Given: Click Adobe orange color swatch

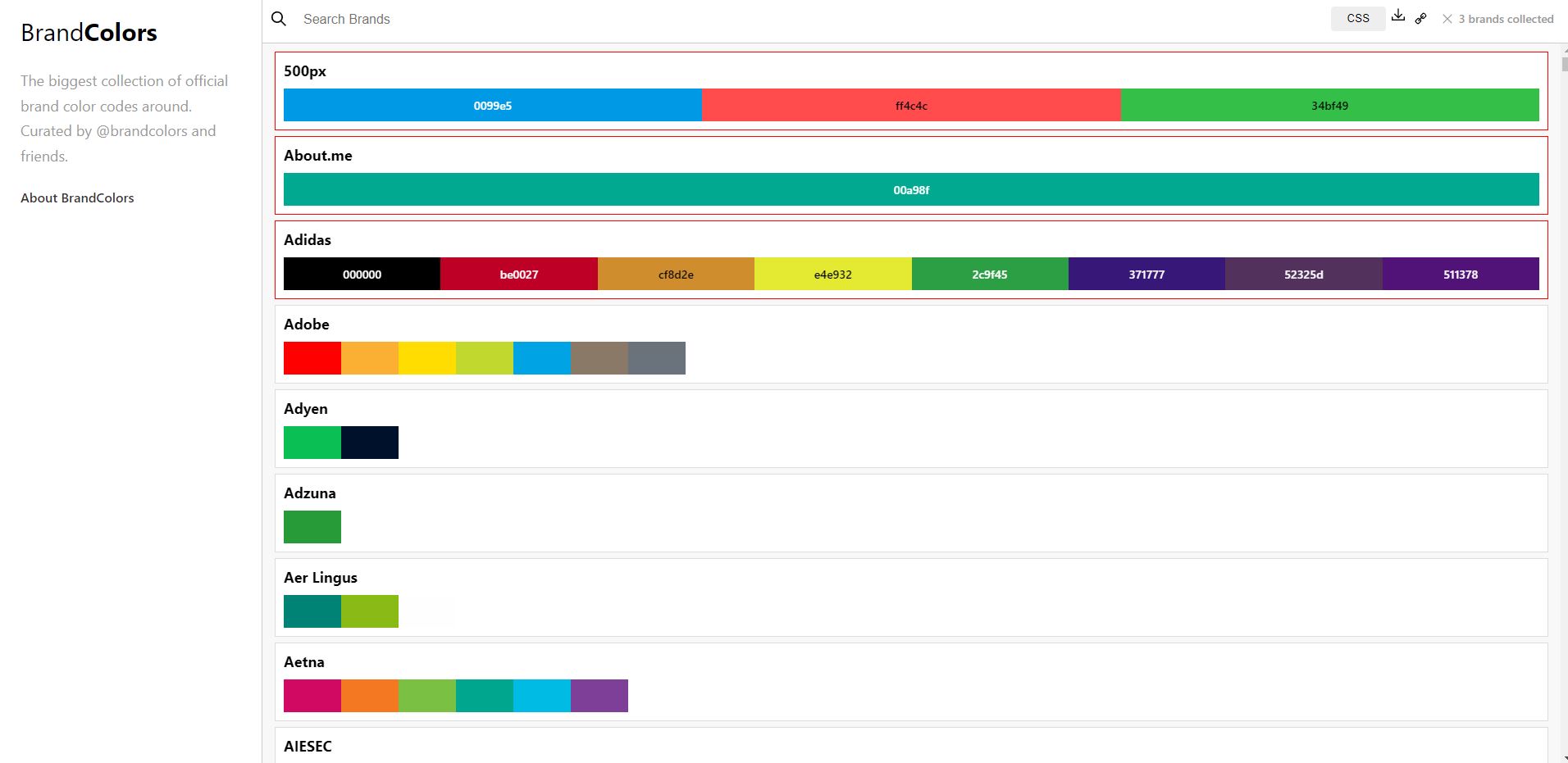Looking at the screenshot, I should pyautogui.click(x=370, y=358).
